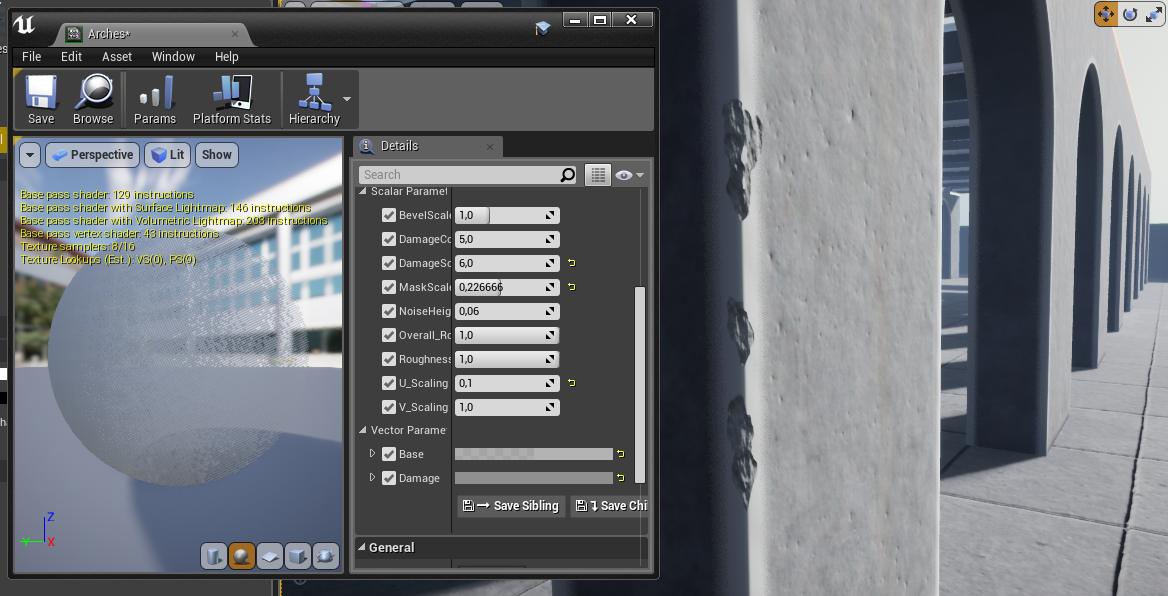Screen dimensions: 1168x596
Task: Switch preview mesh to cylinder shape
Action: [x=213, y=556]
